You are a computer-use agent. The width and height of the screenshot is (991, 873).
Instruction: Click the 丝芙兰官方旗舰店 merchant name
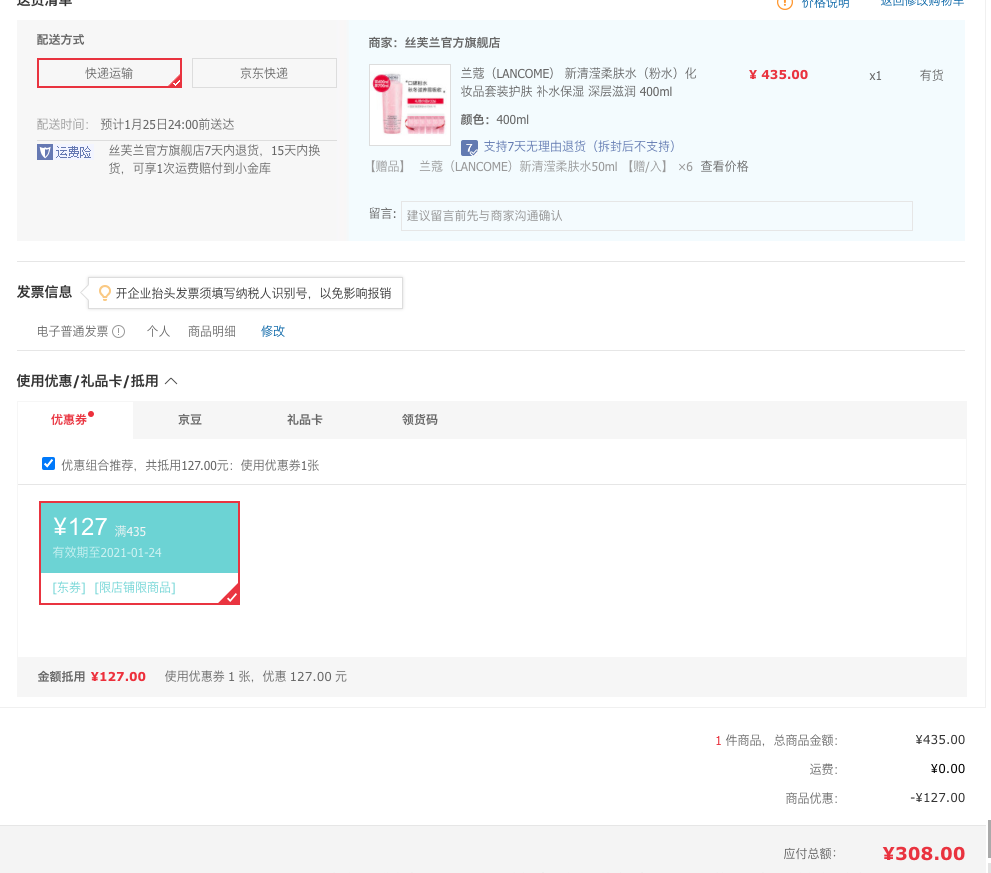coord(453,43)
